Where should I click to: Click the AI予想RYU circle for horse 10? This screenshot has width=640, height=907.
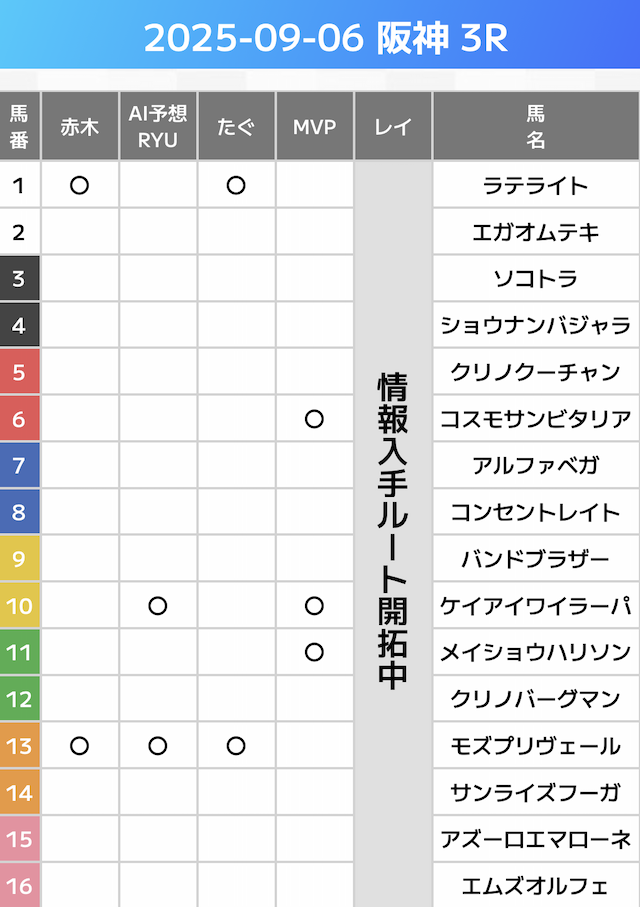coord(158,606)
